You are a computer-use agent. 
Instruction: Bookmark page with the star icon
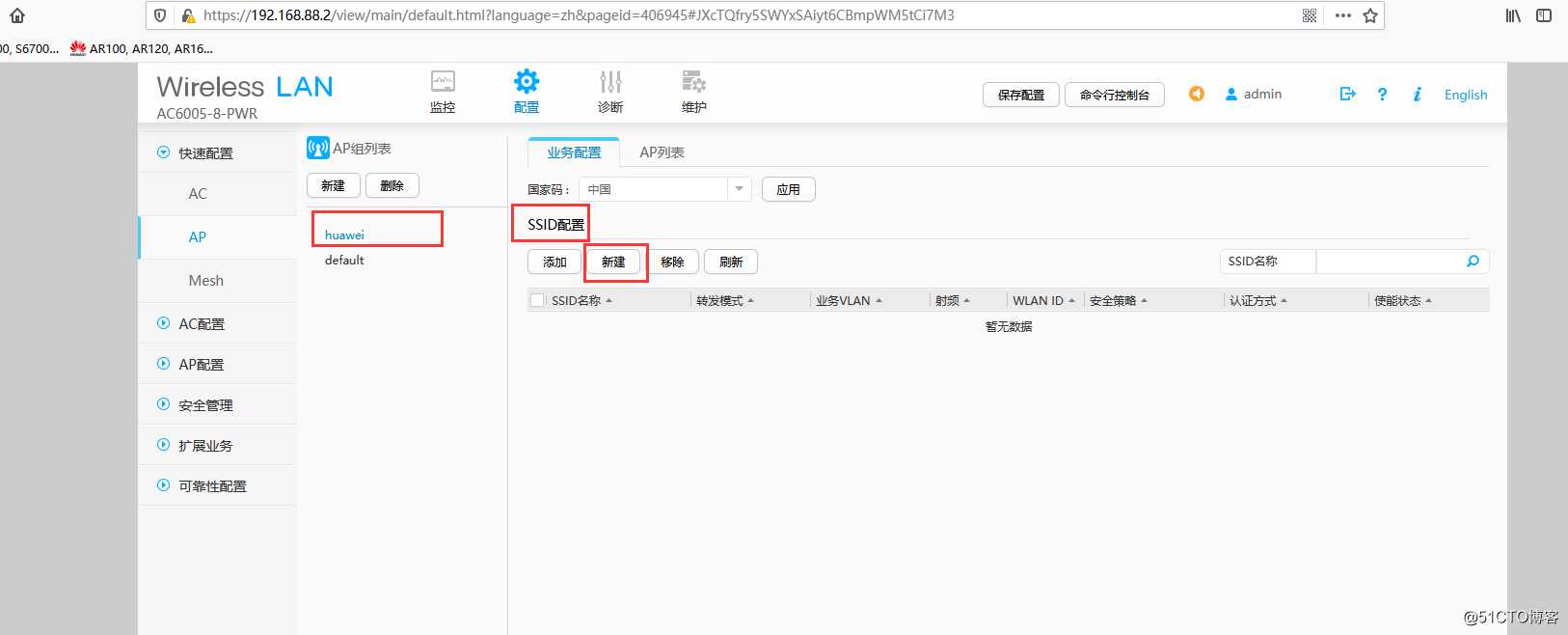[1370, 15]
